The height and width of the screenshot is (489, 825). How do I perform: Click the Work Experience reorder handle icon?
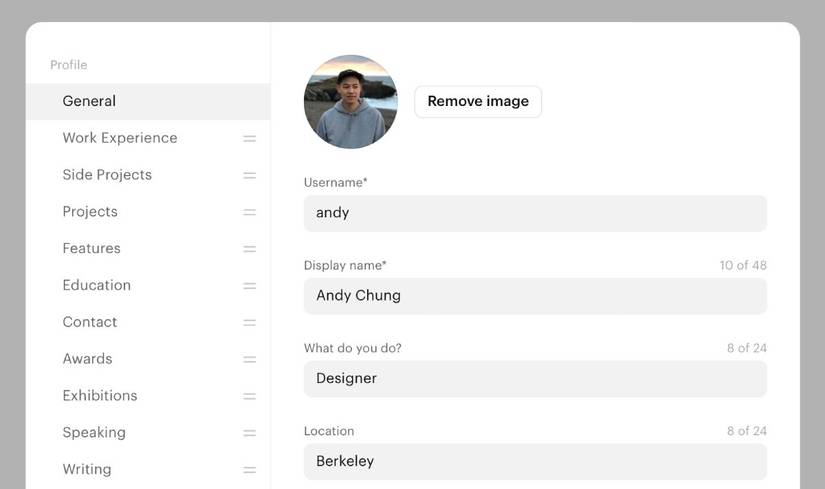pyautogui.click(x=249, y=138)
